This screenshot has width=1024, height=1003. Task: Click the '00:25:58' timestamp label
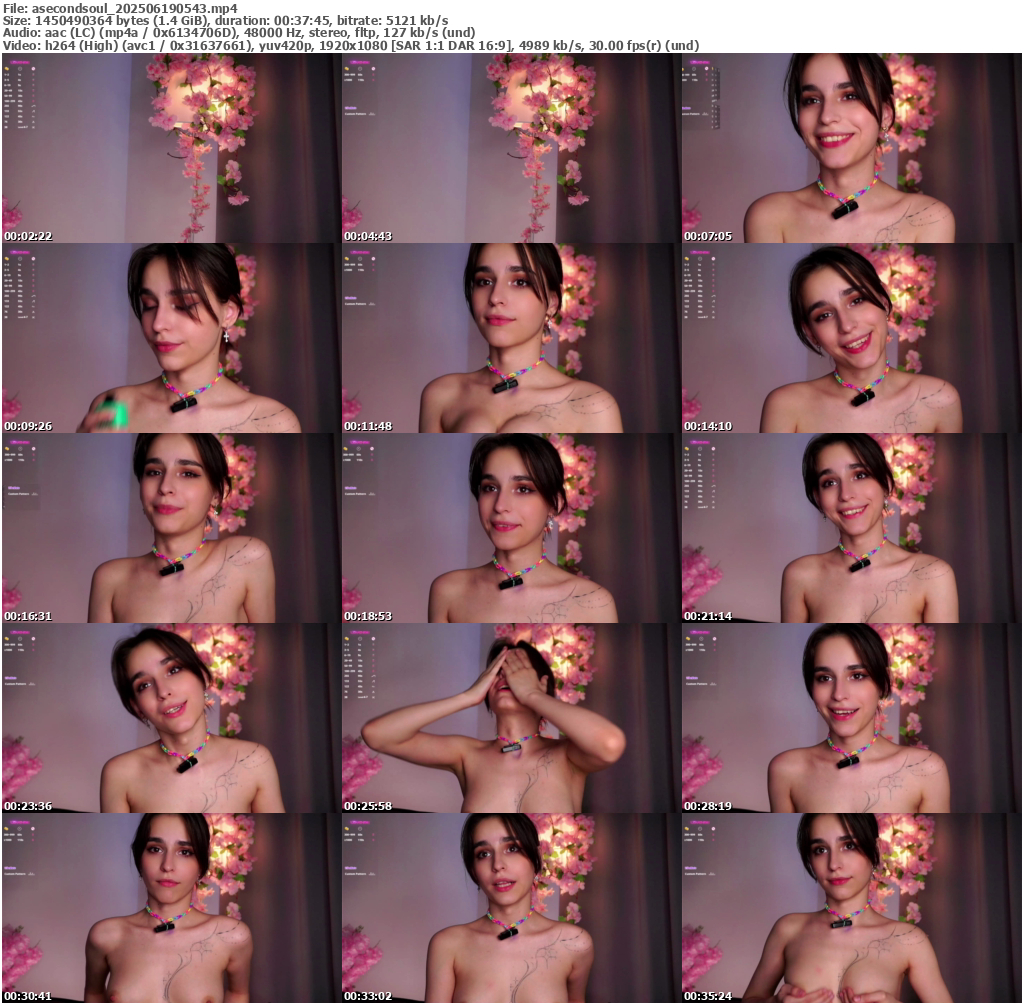point(368,806)
